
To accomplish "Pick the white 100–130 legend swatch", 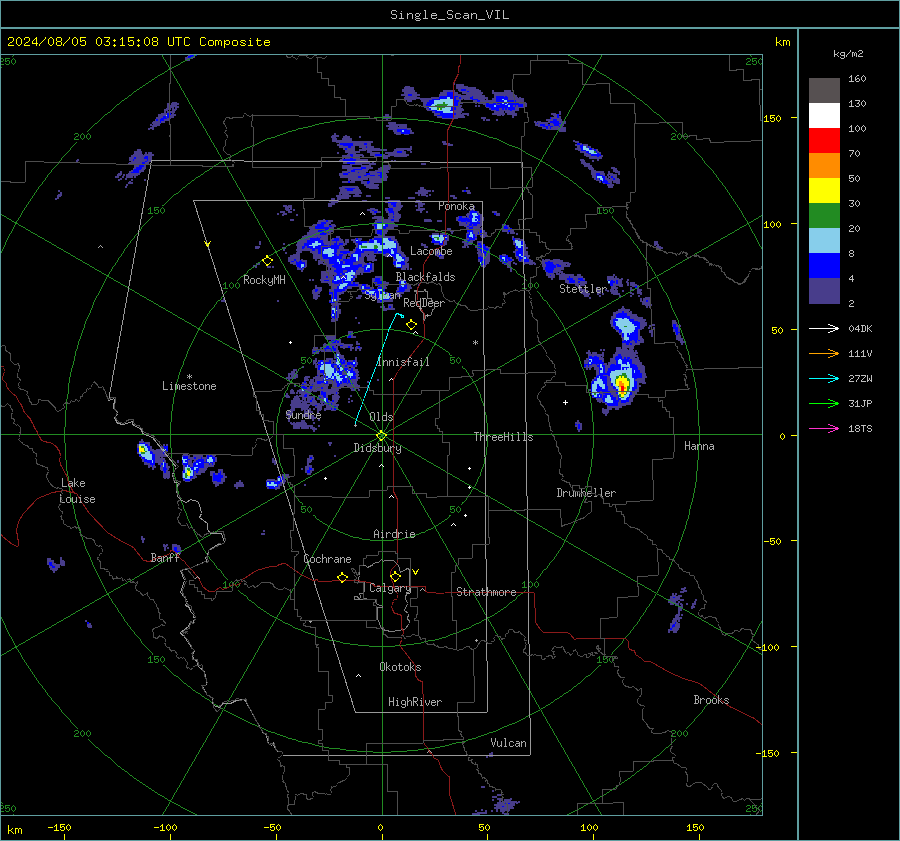I will [x=824, y=116].
